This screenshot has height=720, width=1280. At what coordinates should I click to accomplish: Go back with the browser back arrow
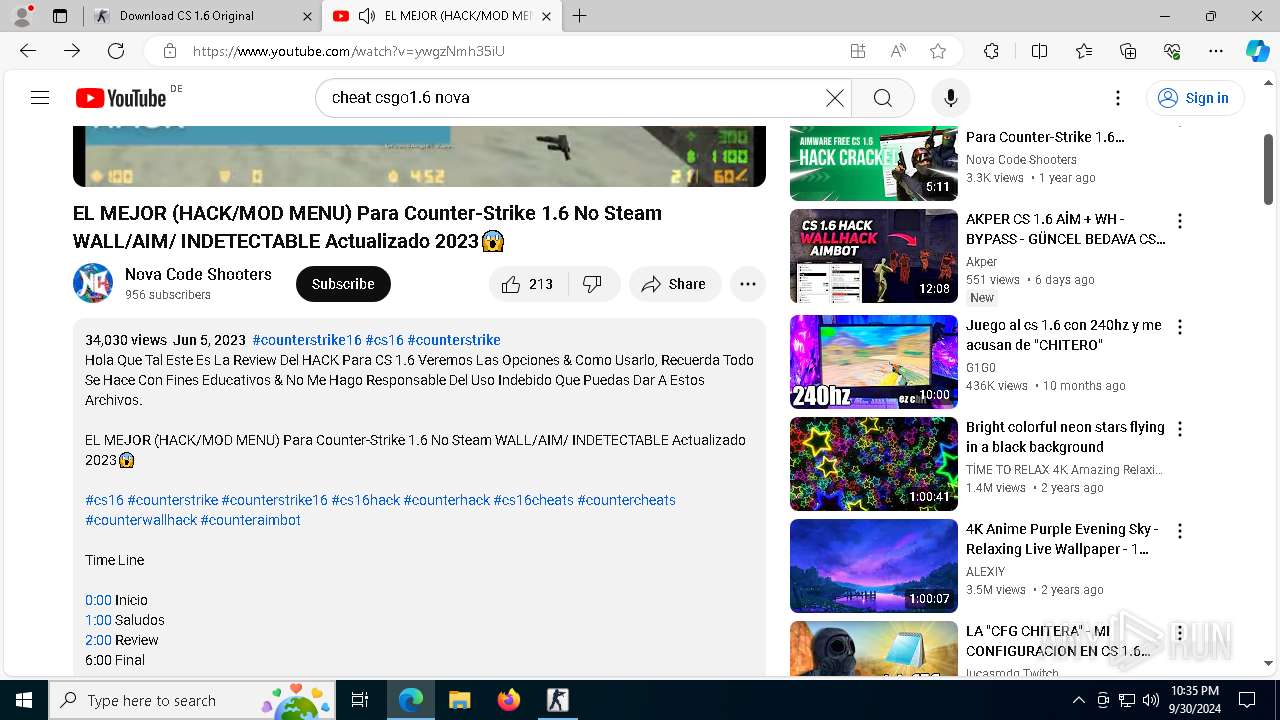(28, 51)
